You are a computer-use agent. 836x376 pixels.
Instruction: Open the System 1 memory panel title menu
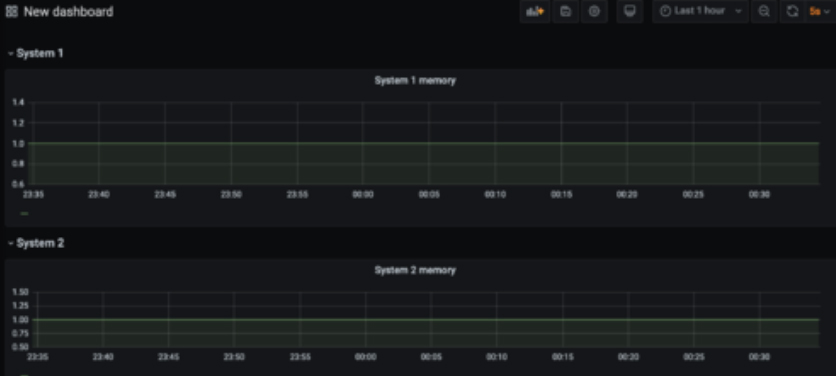(415, 81)
